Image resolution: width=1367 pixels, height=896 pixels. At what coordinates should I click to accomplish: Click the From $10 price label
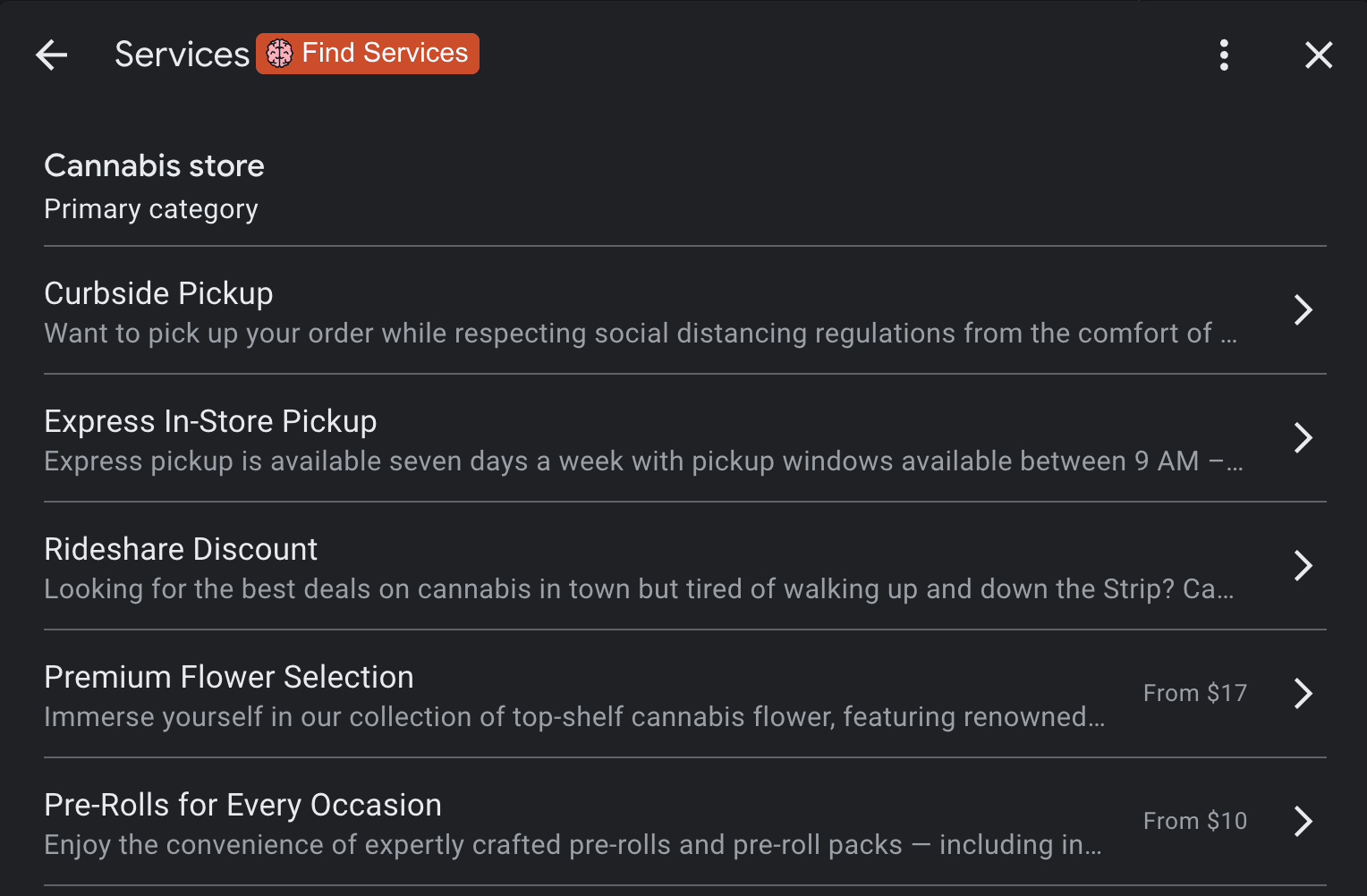[1194, 821]
